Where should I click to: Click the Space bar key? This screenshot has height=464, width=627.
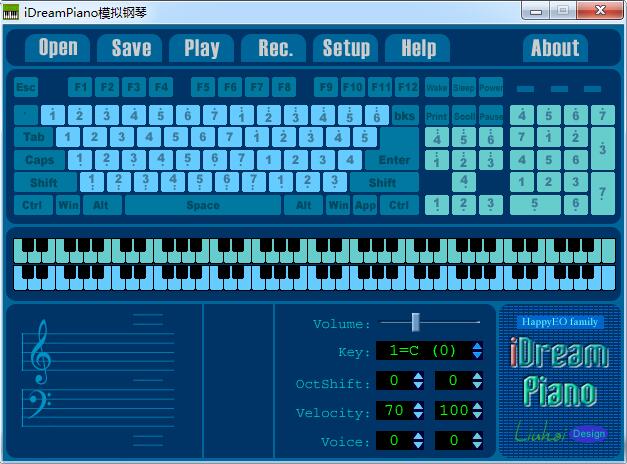point(203,205)
